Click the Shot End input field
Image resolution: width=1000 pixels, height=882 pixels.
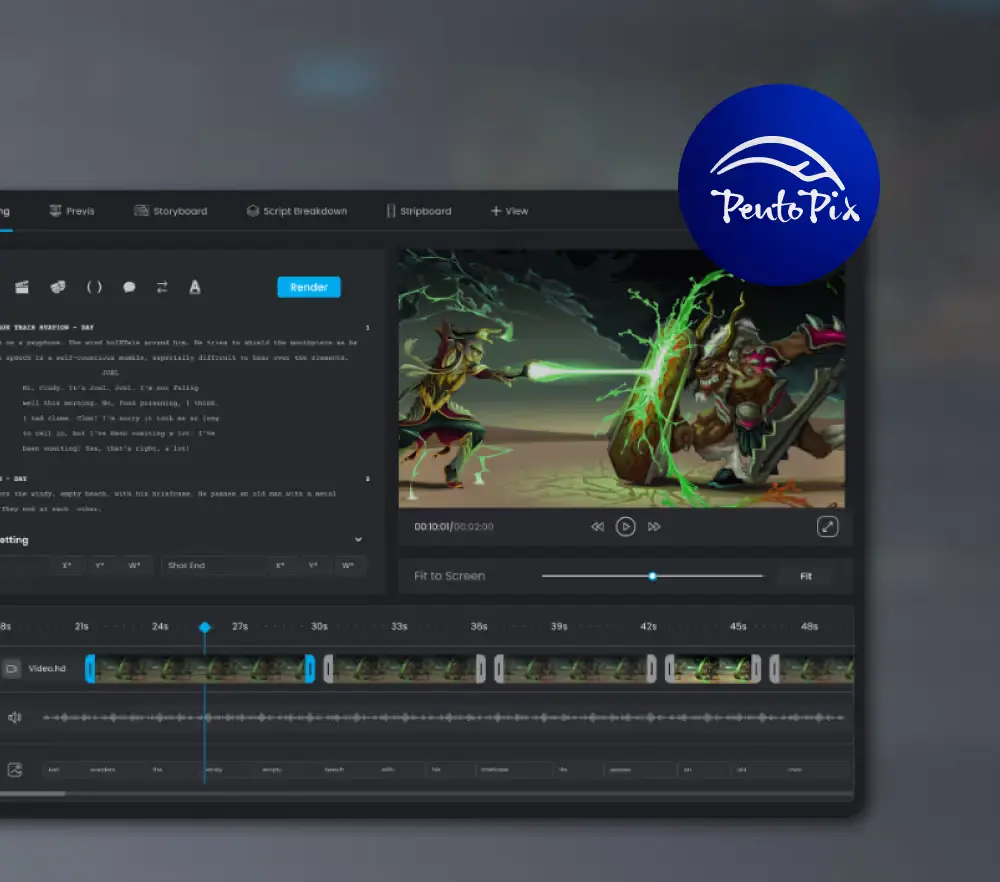click(x=214, y=565)
